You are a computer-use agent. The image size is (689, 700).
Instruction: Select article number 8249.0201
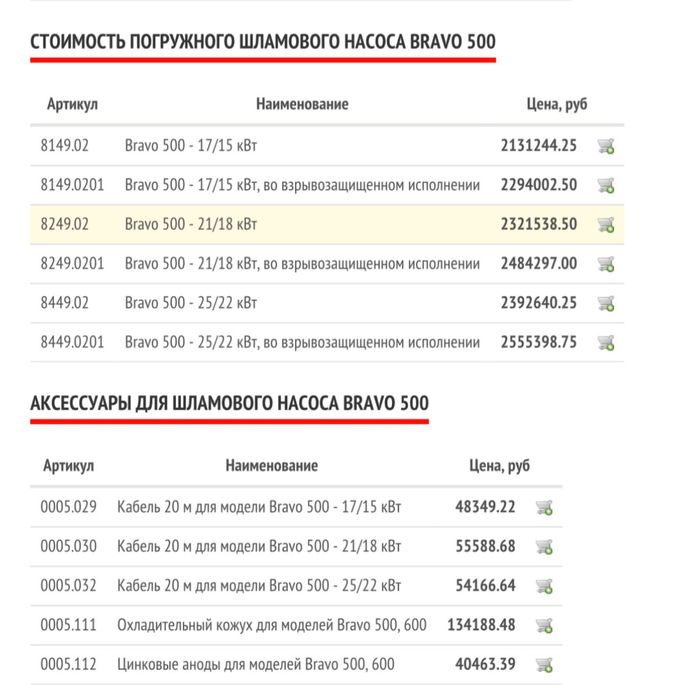coord(72,263)
